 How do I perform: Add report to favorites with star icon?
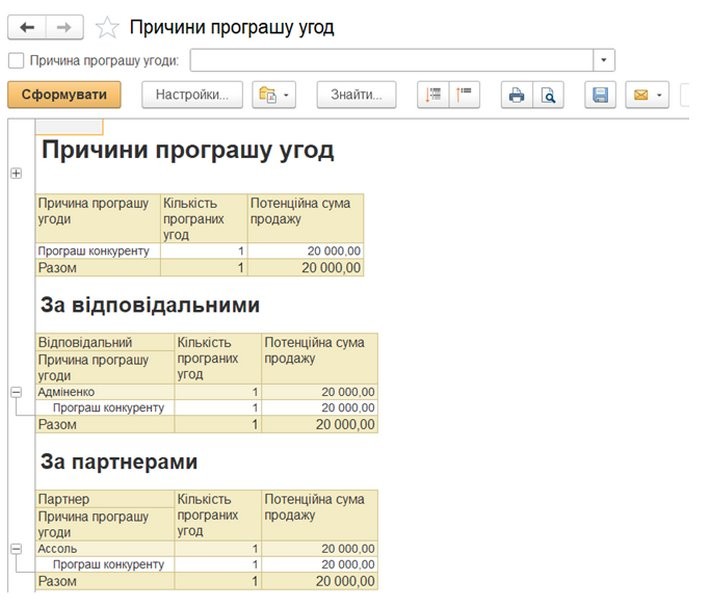(106, 27)
